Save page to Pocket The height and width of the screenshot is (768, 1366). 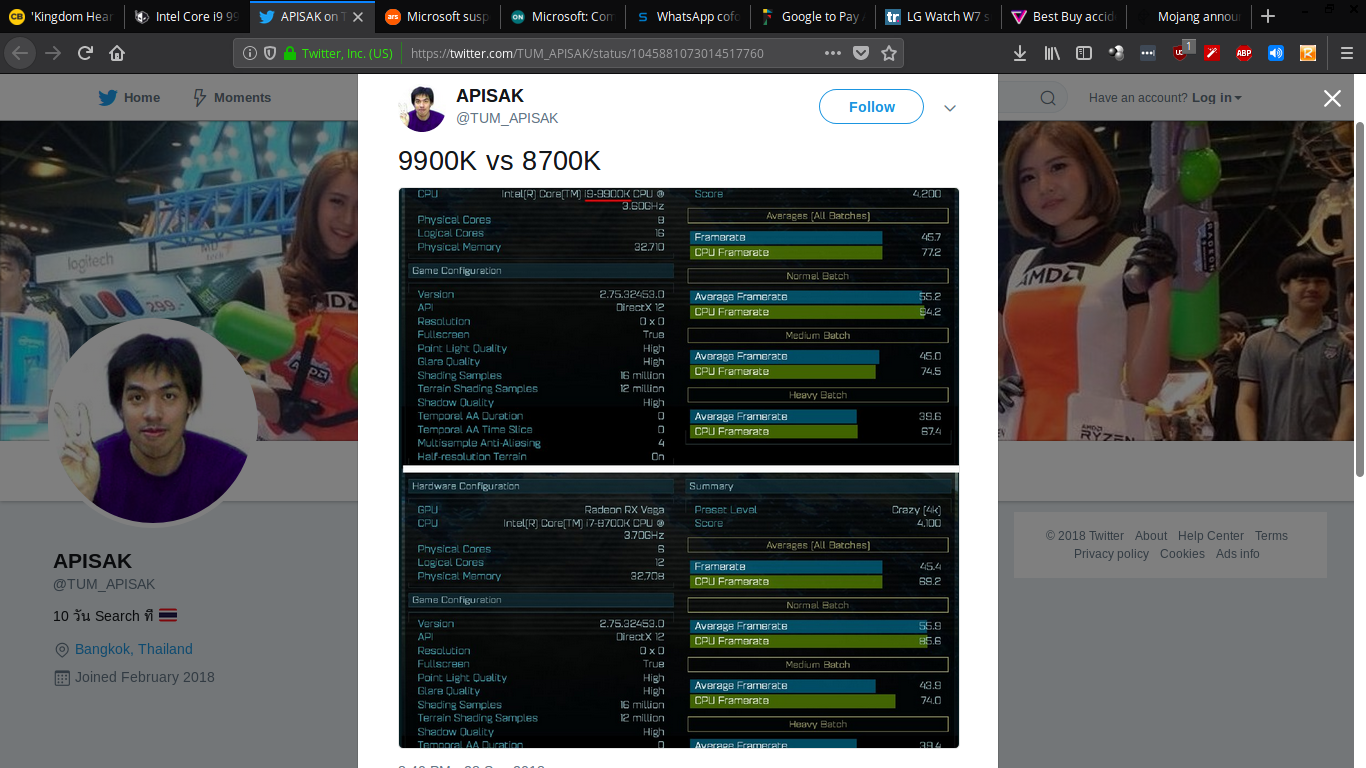point(861,53)
